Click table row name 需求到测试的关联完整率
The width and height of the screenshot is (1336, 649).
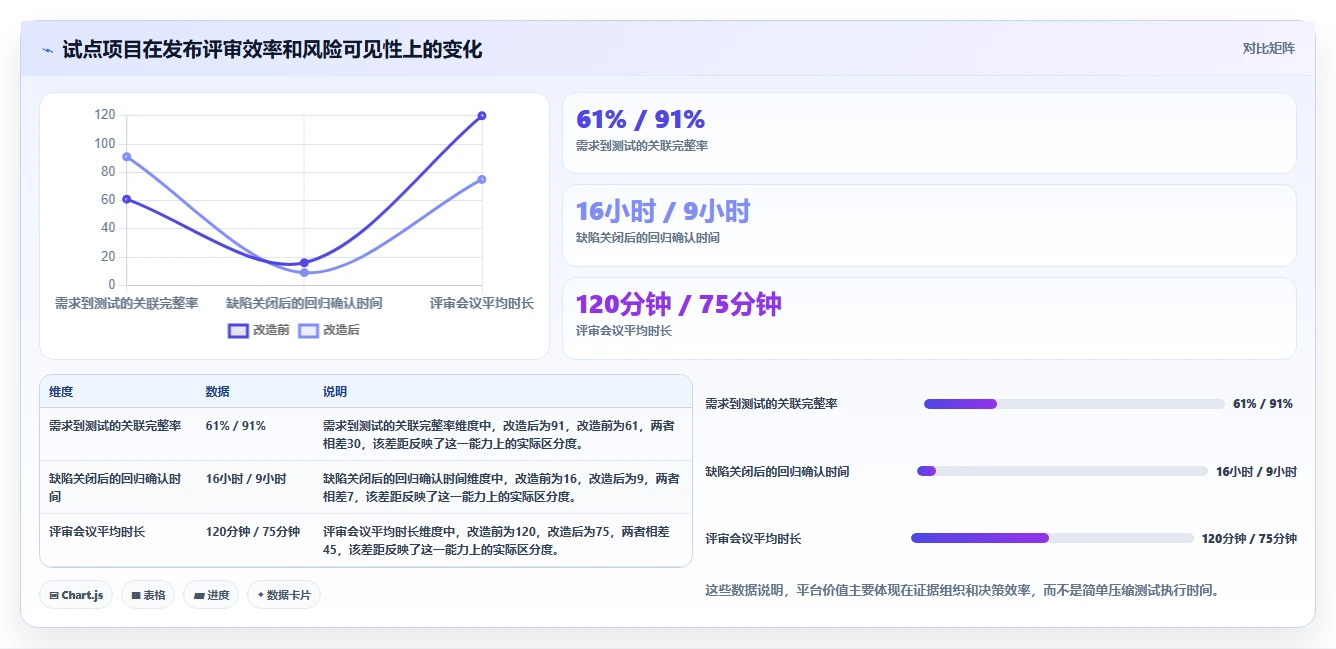(x=115, y=425)
